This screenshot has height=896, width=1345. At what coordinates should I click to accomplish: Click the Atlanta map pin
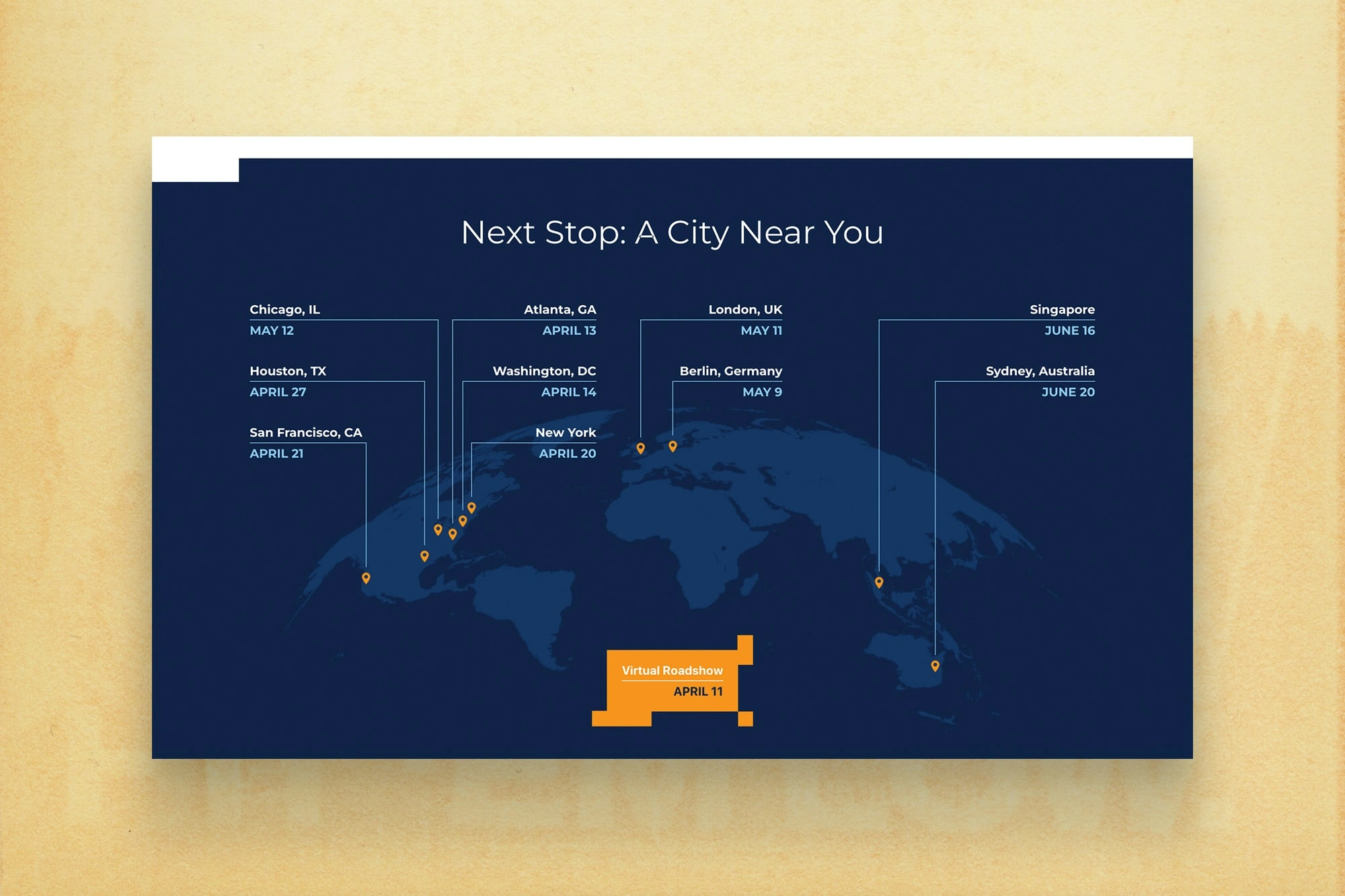[453, 534]
